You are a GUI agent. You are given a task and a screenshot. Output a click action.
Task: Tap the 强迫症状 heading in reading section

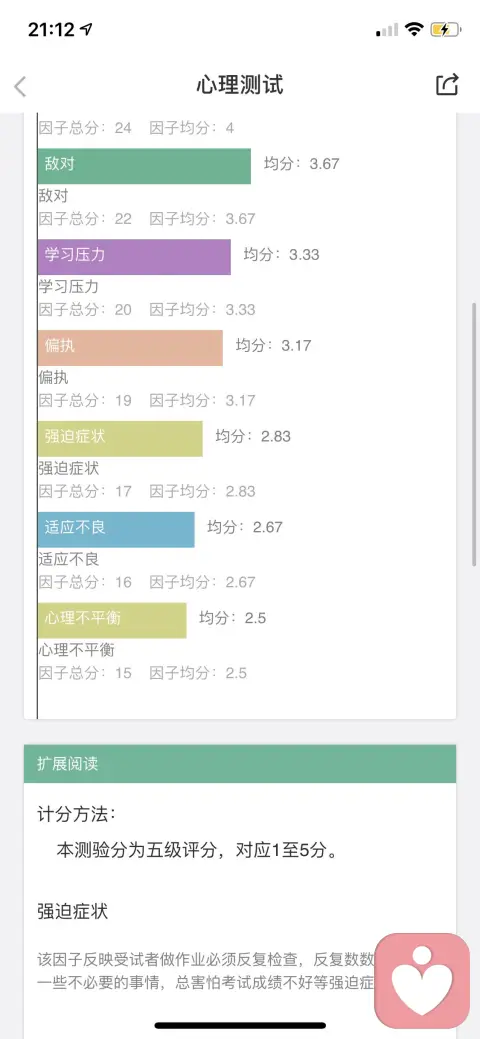72,912
